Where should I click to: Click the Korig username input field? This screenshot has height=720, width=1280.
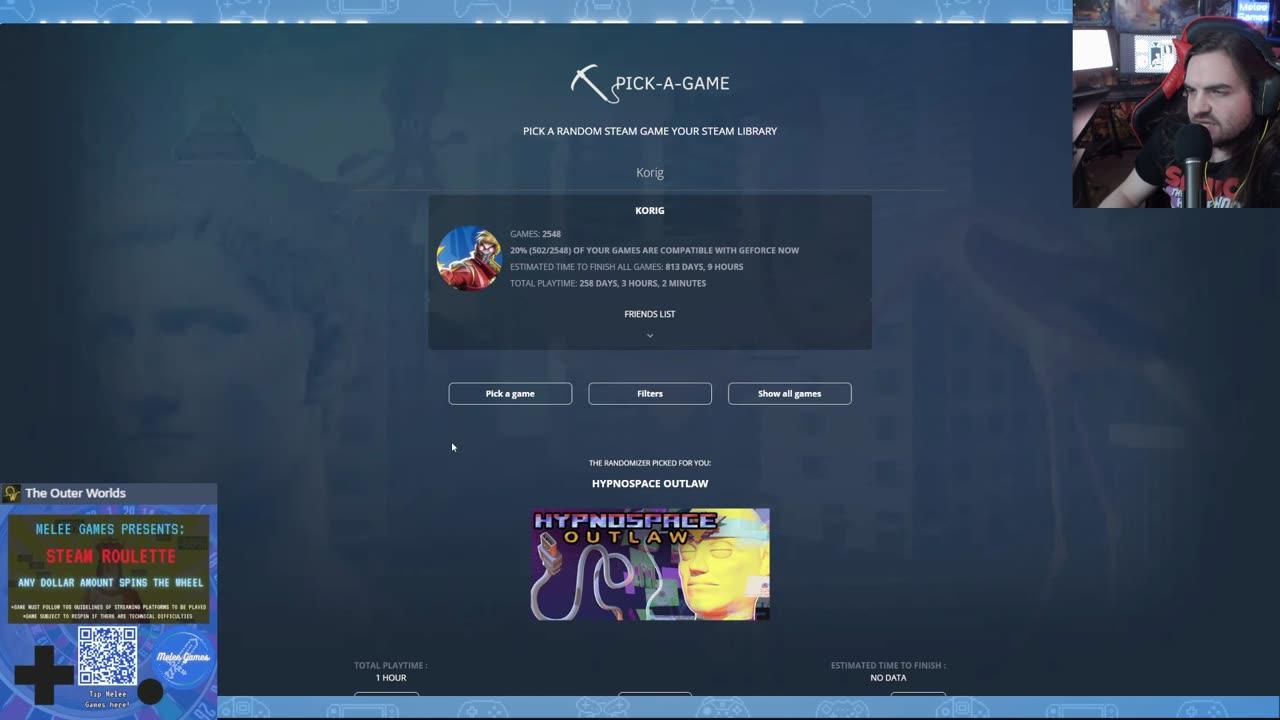(650, 173)
